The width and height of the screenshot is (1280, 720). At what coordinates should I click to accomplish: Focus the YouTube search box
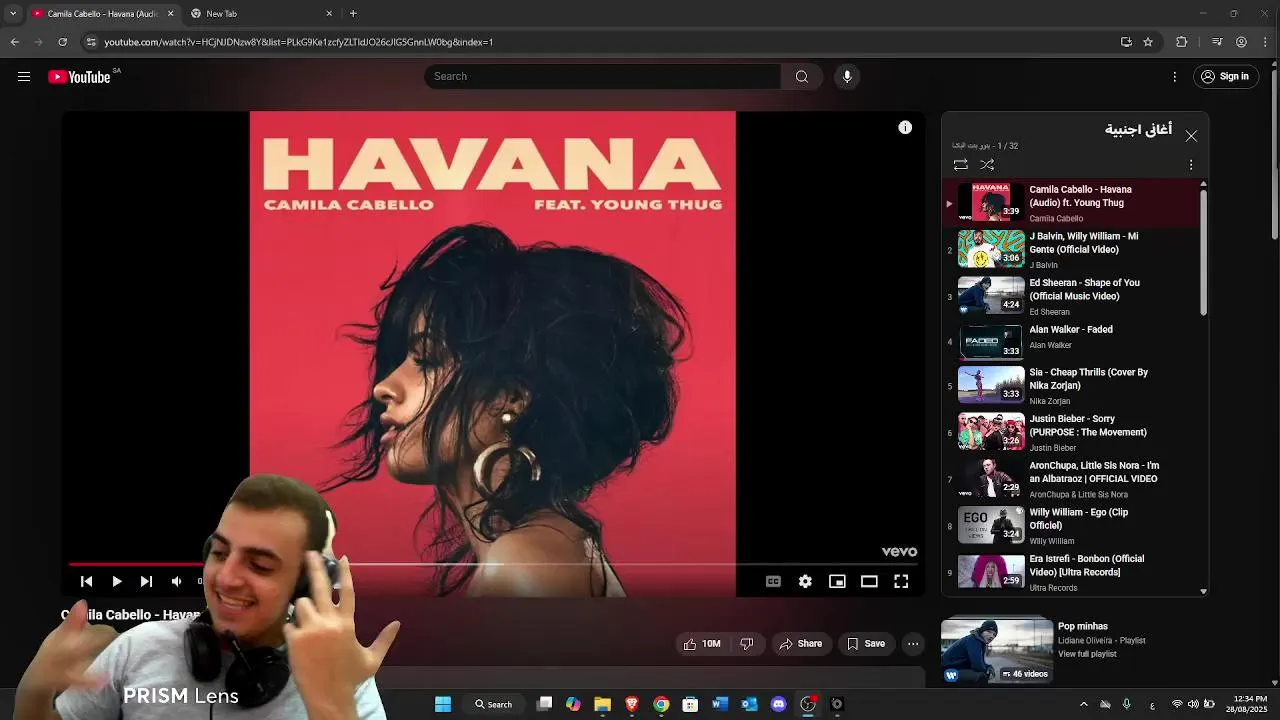(x=602, y=76)
